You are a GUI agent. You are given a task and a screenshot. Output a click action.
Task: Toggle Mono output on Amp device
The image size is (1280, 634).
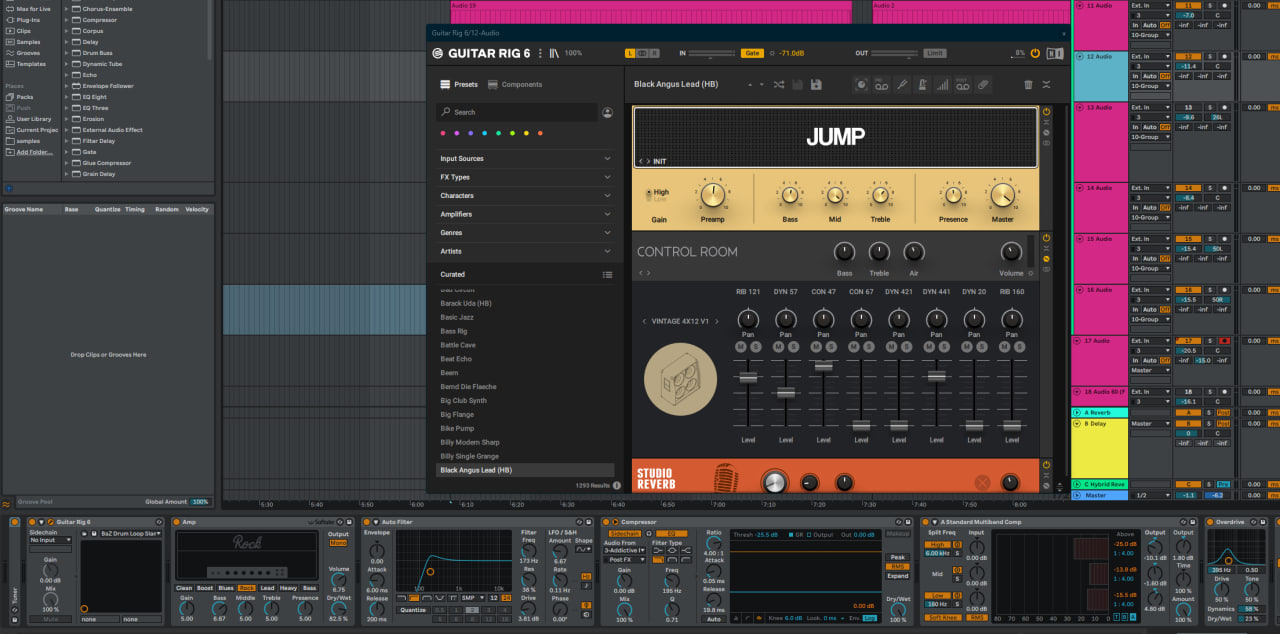338,543
